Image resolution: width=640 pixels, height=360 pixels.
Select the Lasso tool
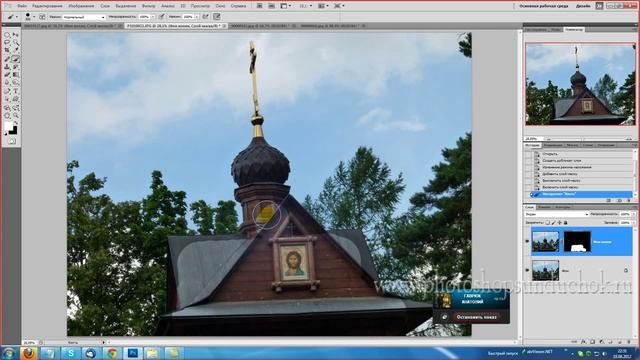(7, 42)
